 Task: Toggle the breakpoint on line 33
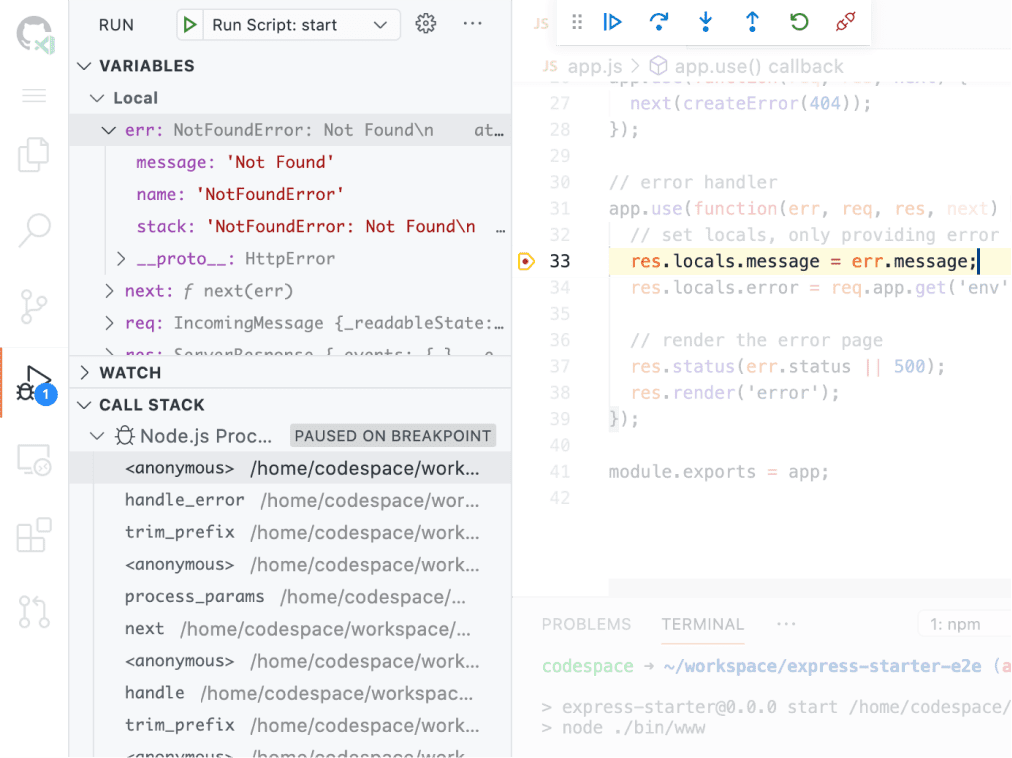click(526, 261)
